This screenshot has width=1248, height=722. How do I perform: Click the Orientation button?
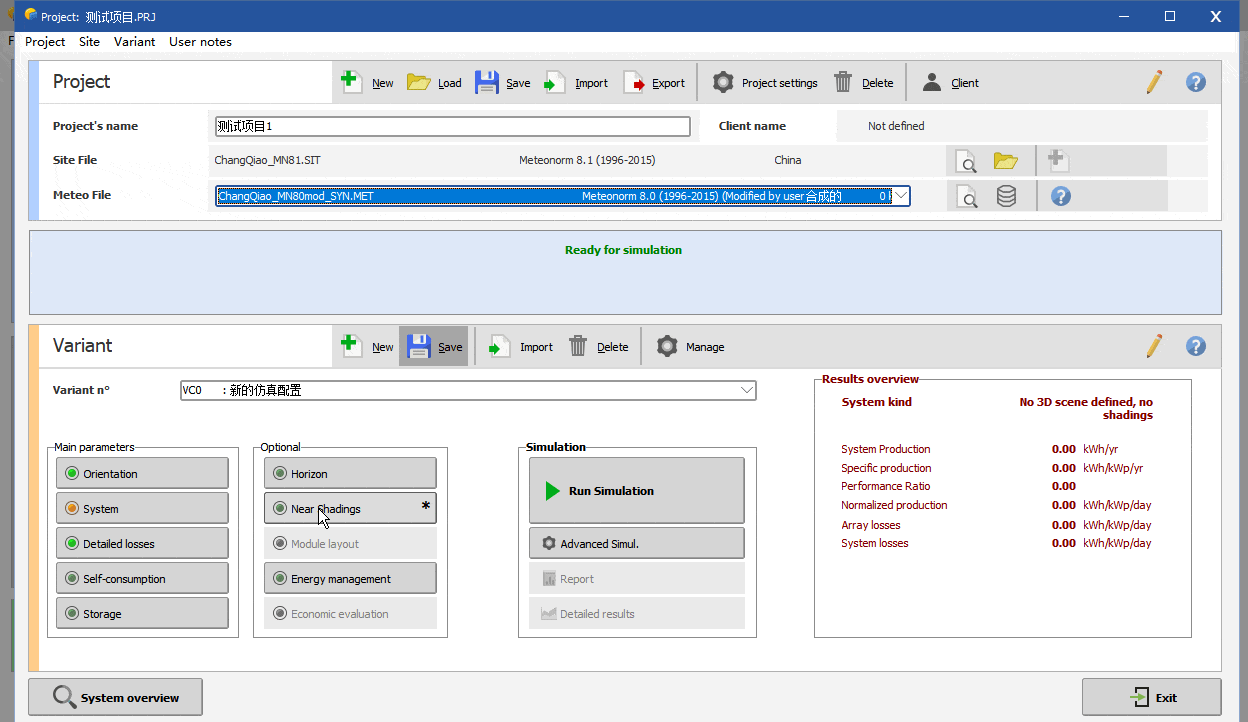point(142,473)
